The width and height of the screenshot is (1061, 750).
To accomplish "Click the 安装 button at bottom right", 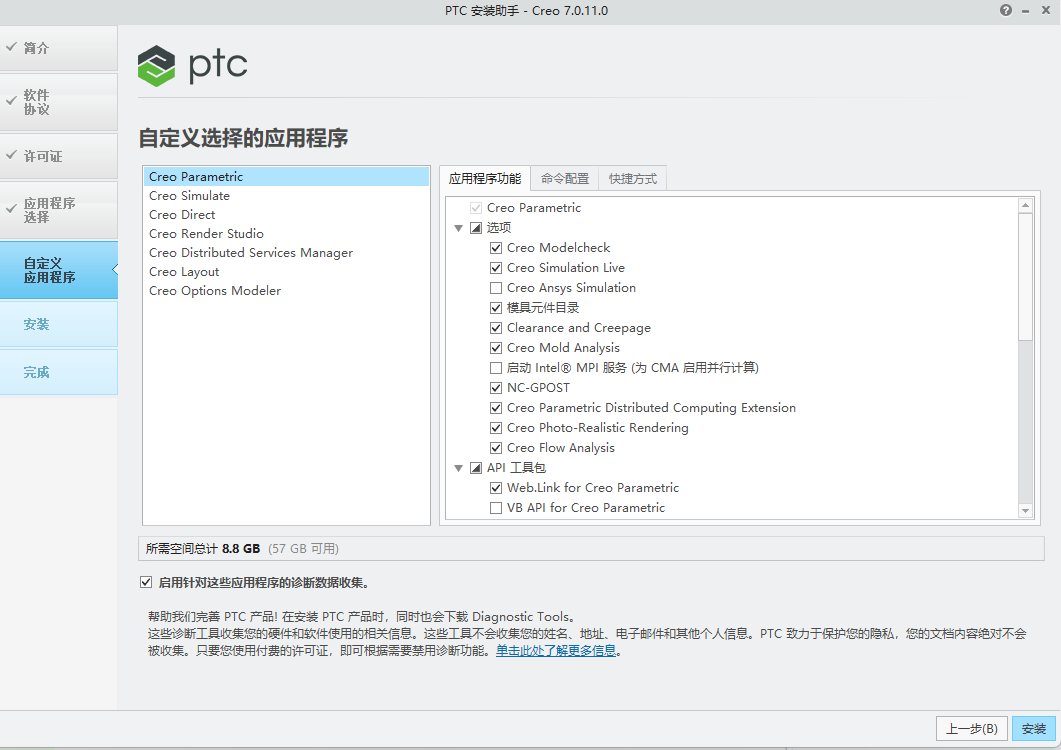I will (x=1034, y=729).
